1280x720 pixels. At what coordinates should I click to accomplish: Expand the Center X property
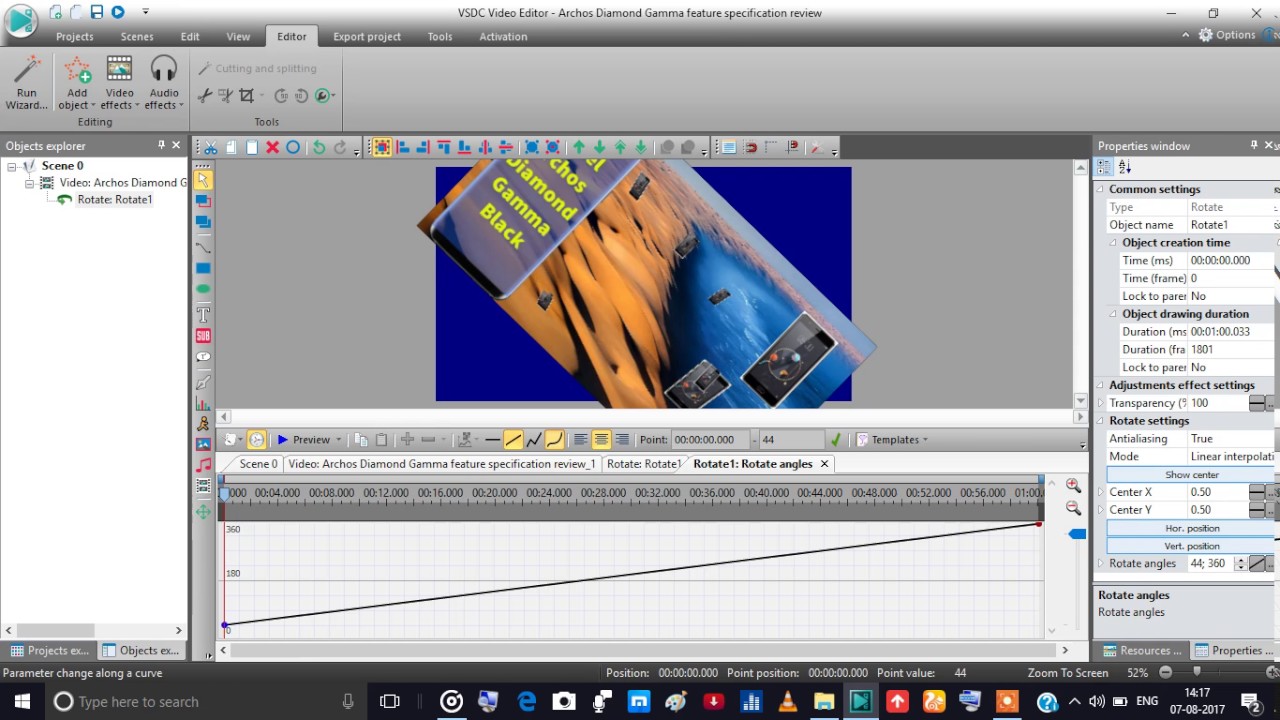1101,492
